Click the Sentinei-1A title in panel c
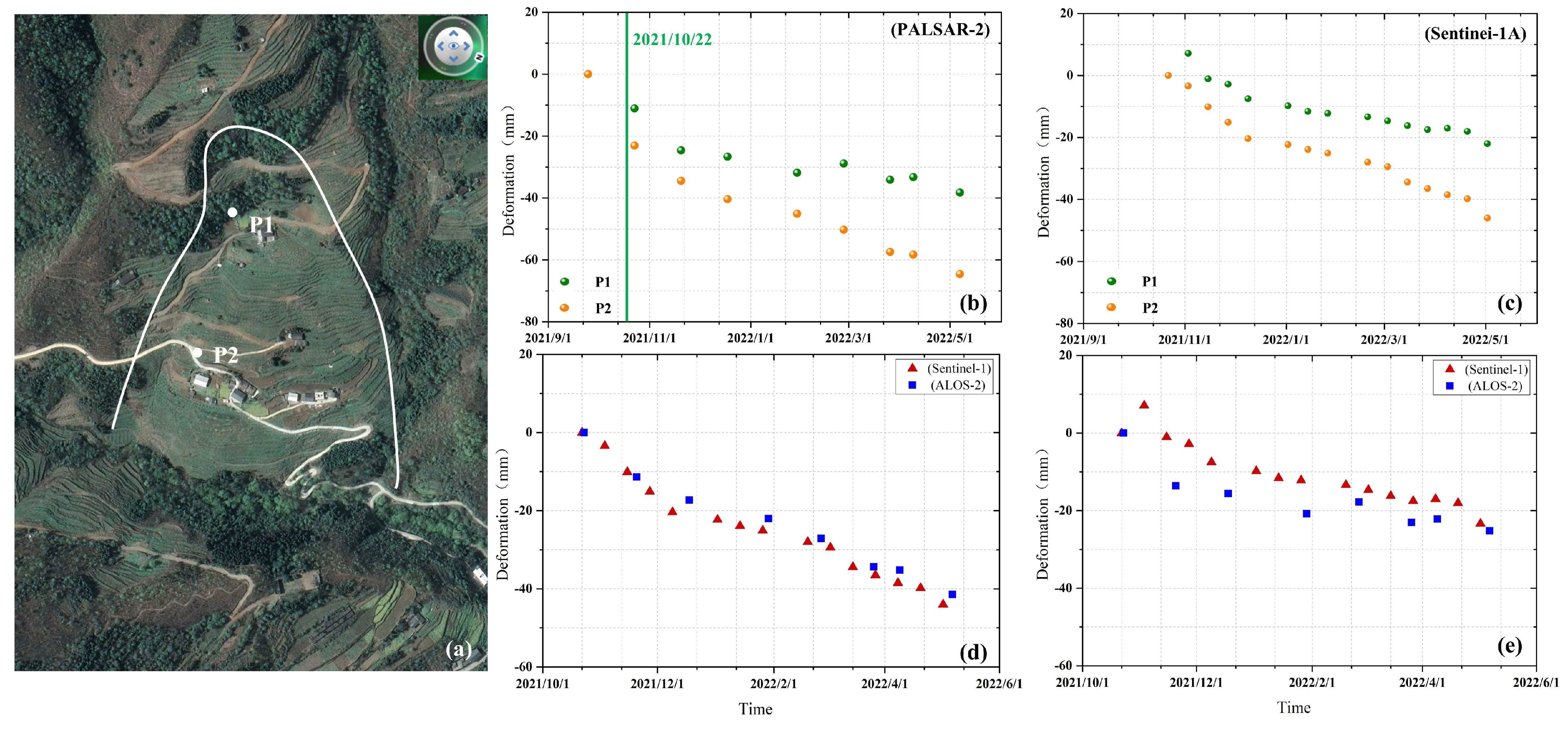Screen dimensions: 1568x730 point(1475,33)
